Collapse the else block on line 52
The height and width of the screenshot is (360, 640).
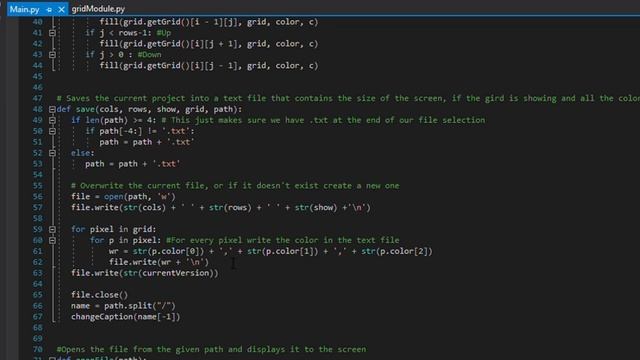click(52, 153)
